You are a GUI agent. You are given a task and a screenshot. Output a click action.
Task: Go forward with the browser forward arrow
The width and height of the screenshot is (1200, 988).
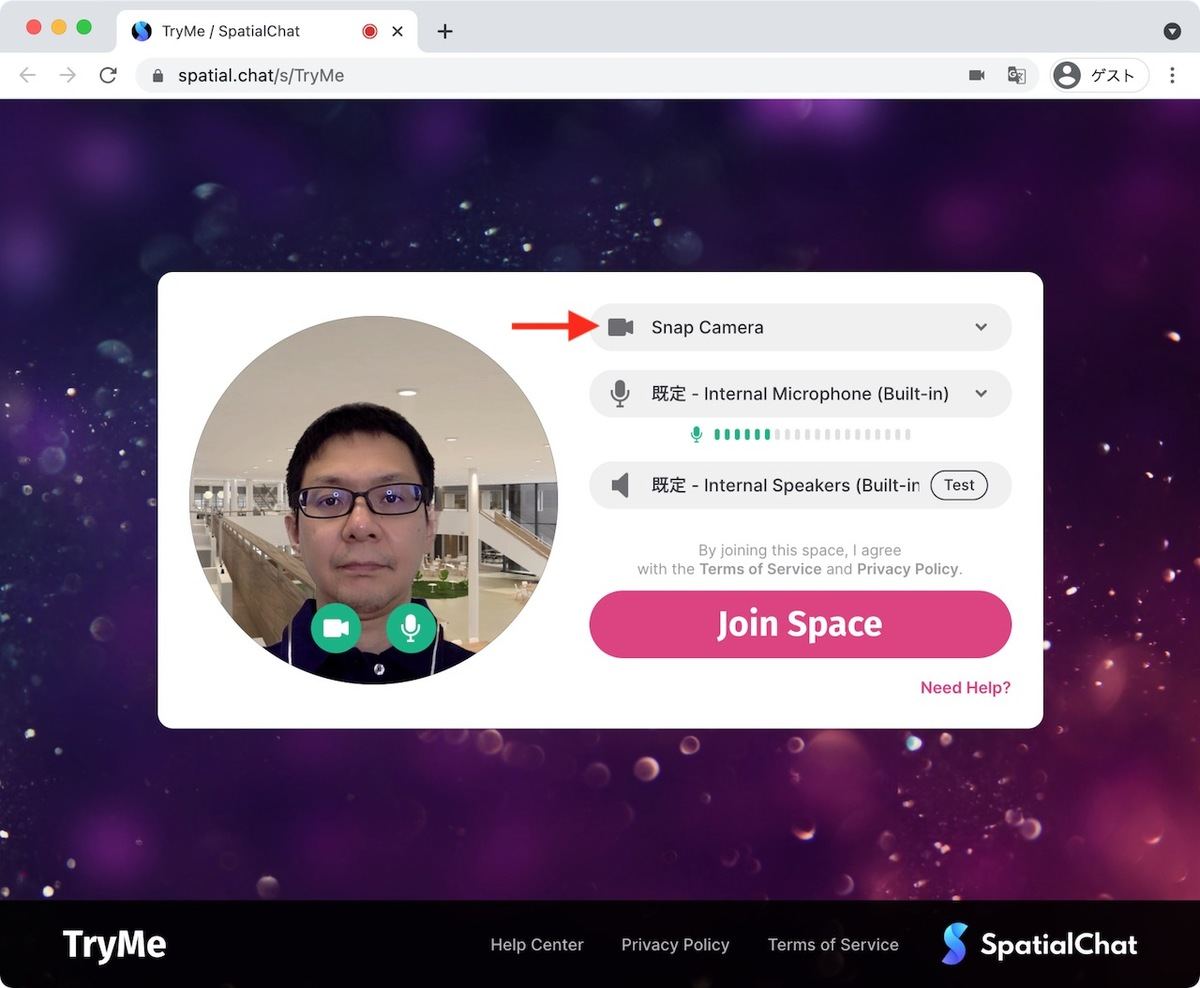click(67, 75)
